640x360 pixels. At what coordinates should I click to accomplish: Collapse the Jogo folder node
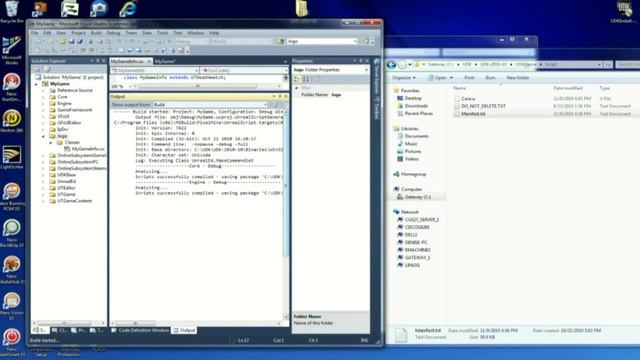43,136
